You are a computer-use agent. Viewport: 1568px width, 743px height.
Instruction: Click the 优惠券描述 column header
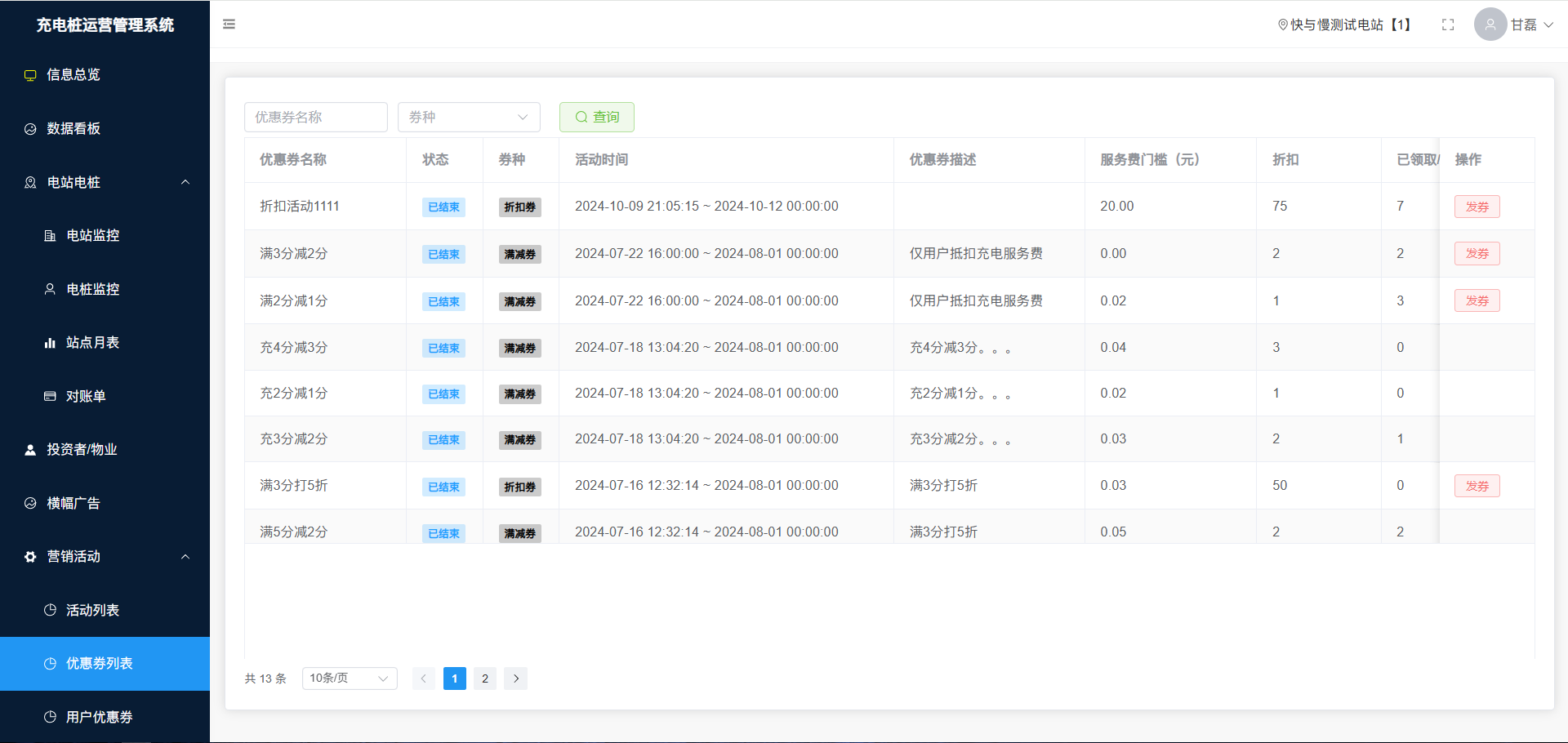943,159
